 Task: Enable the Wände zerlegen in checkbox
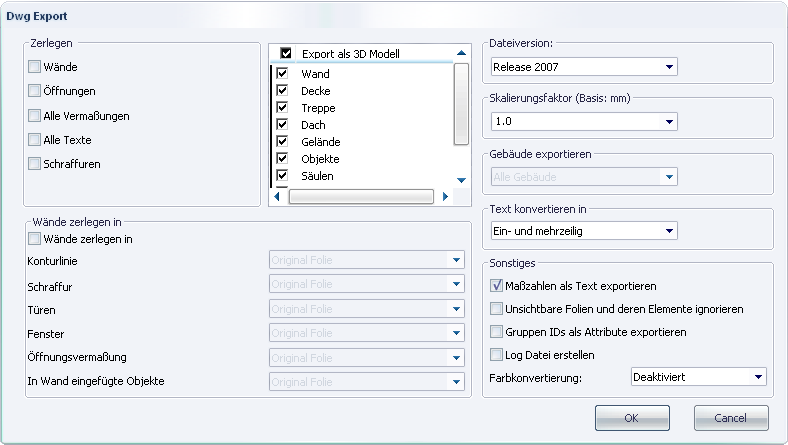coord(34,239)
